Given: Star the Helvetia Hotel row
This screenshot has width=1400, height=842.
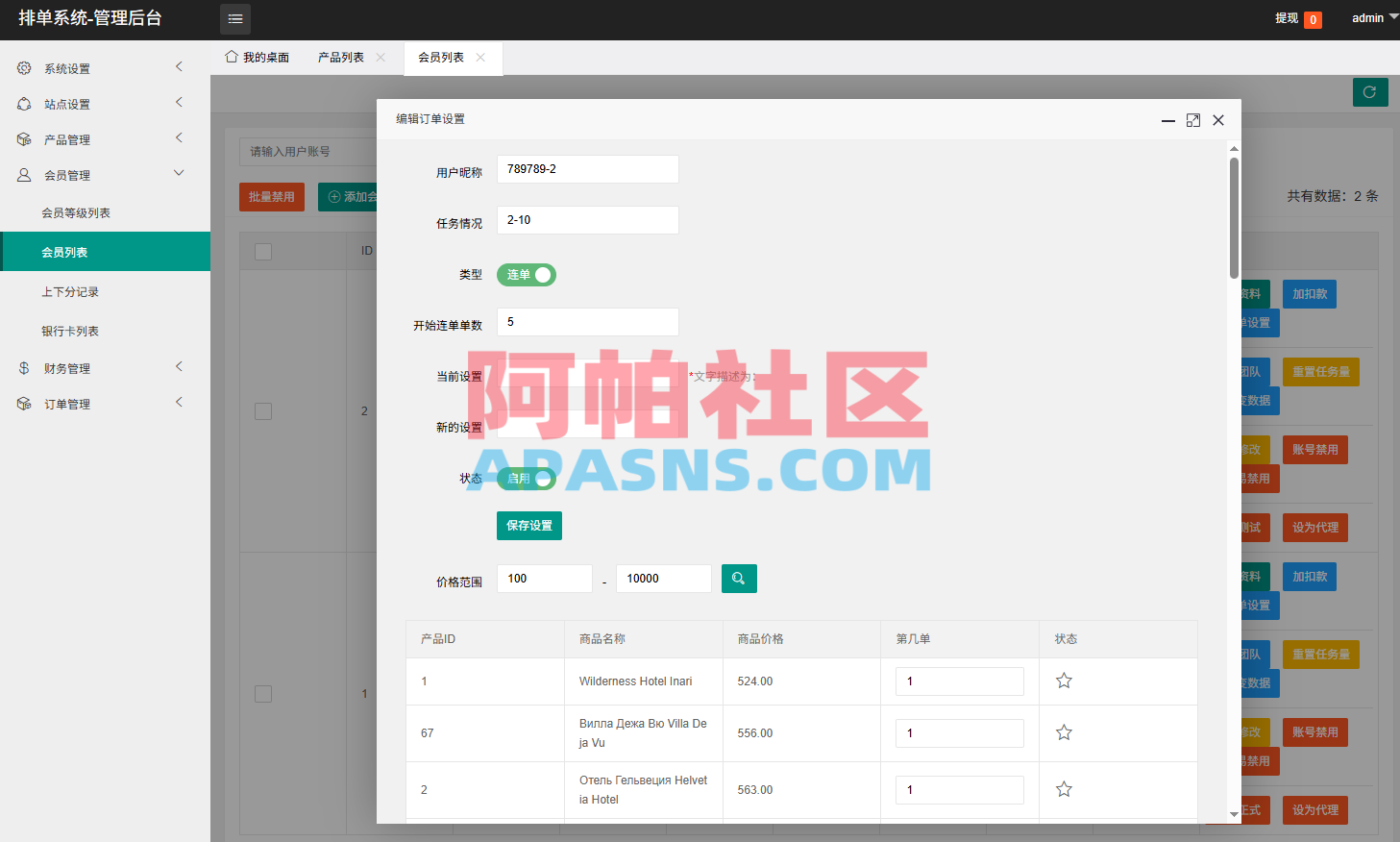Looking at the screenshot, I should tap(1064, 790).
